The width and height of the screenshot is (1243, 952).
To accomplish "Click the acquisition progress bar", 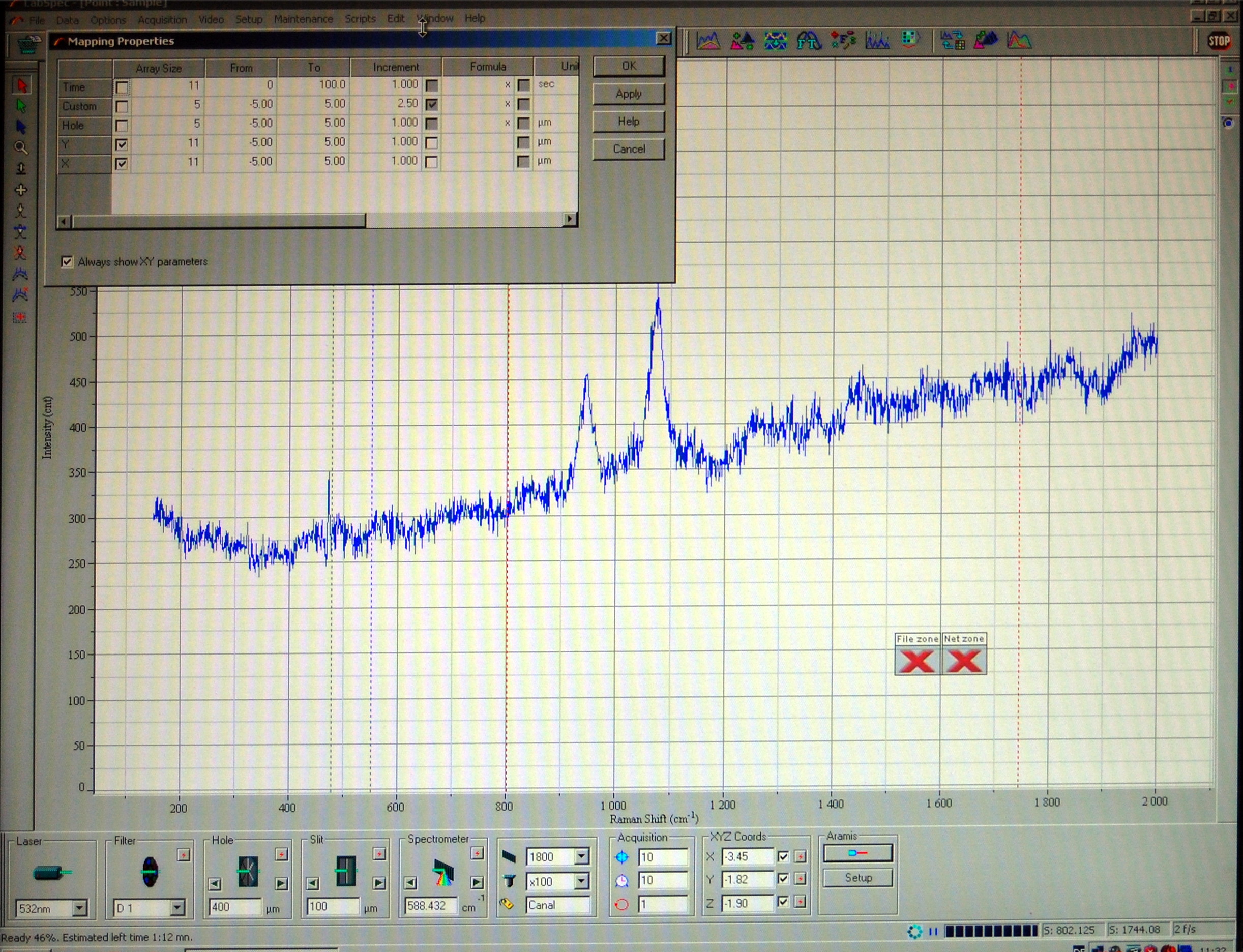I will [x=991, y=931].
